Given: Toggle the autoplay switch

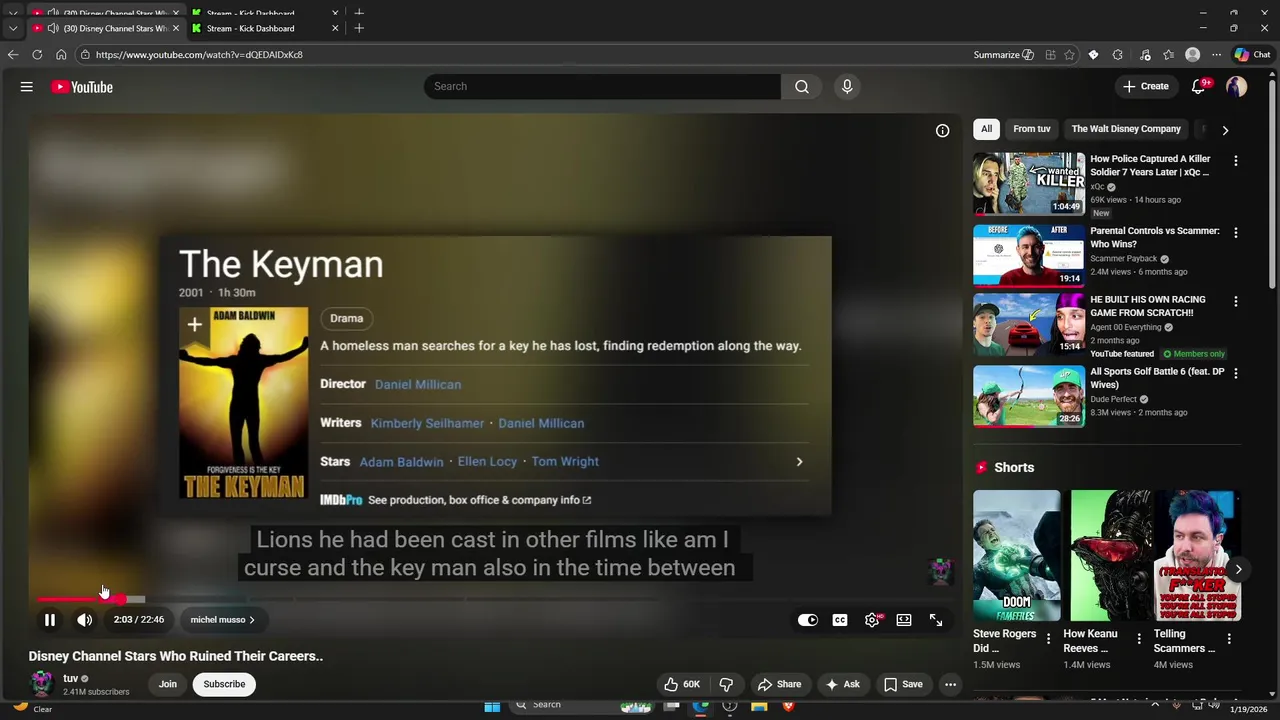Looking at the screenshot, I should [807, 620].
